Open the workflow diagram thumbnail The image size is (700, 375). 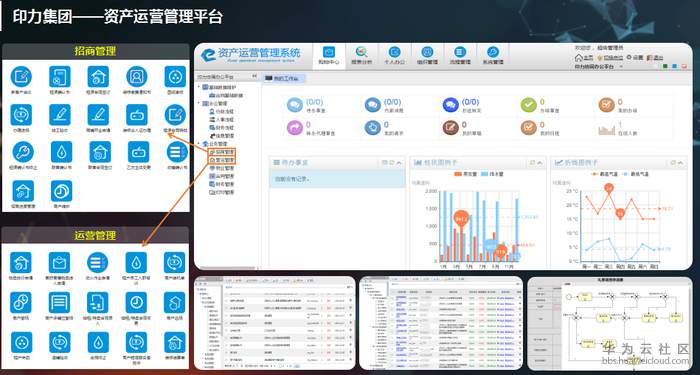click(609, 323)
